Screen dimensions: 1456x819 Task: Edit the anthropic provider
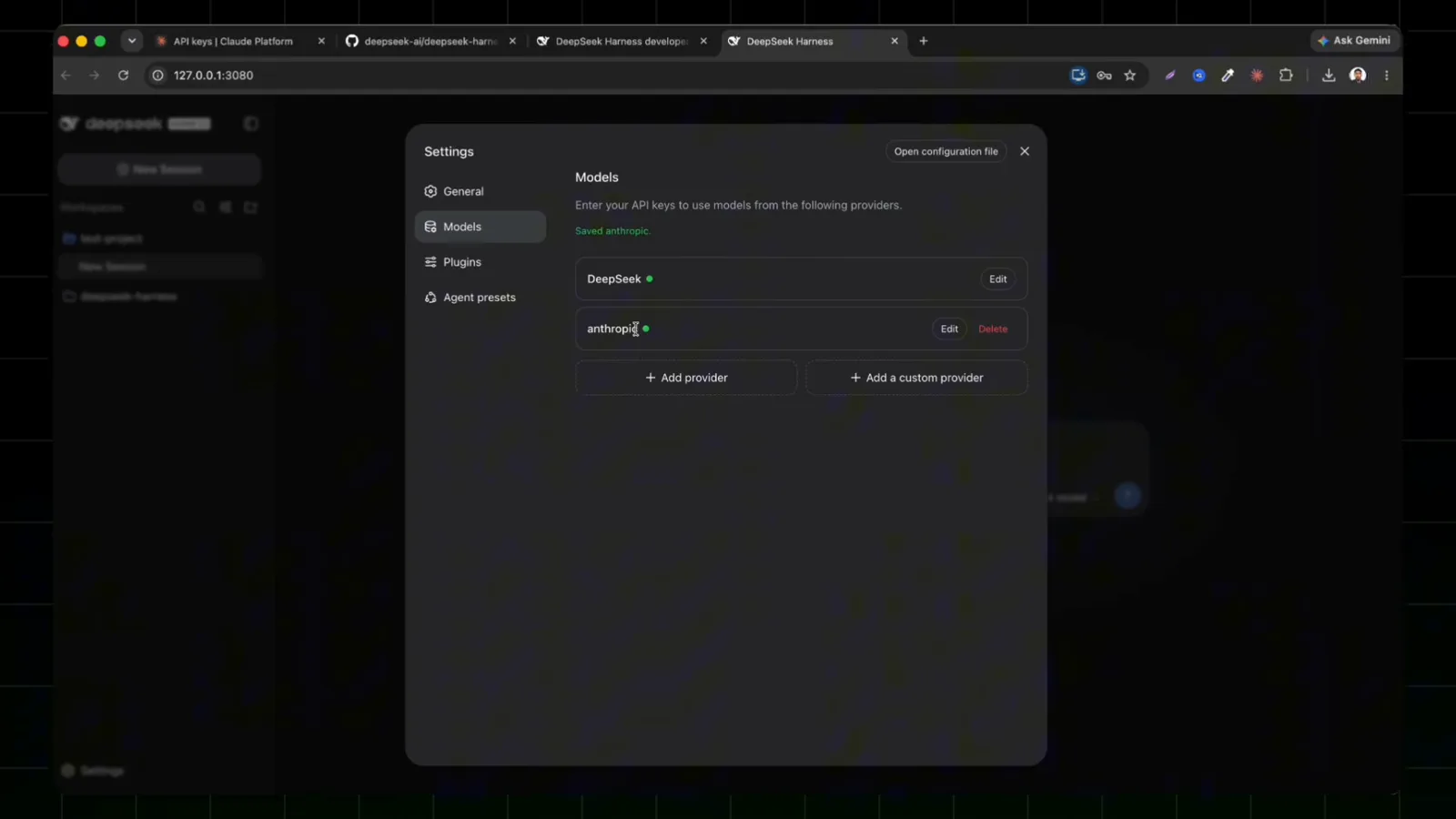coord(949,329)
